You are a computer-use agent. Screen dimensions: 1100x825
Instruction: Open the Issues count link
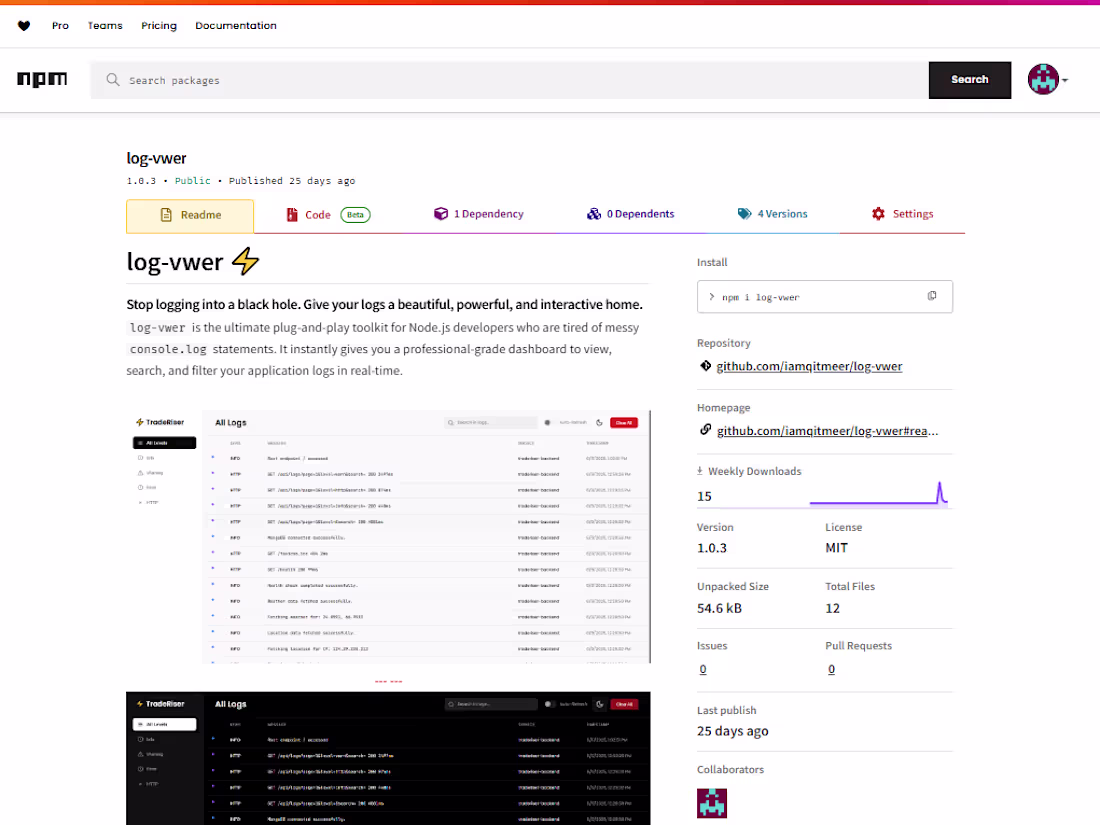click(703, 668)
